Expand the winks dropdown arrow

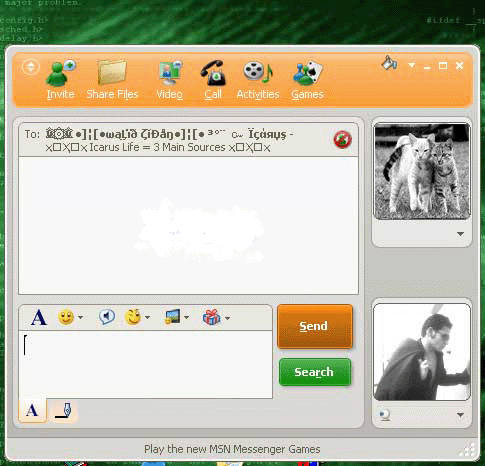147,317
